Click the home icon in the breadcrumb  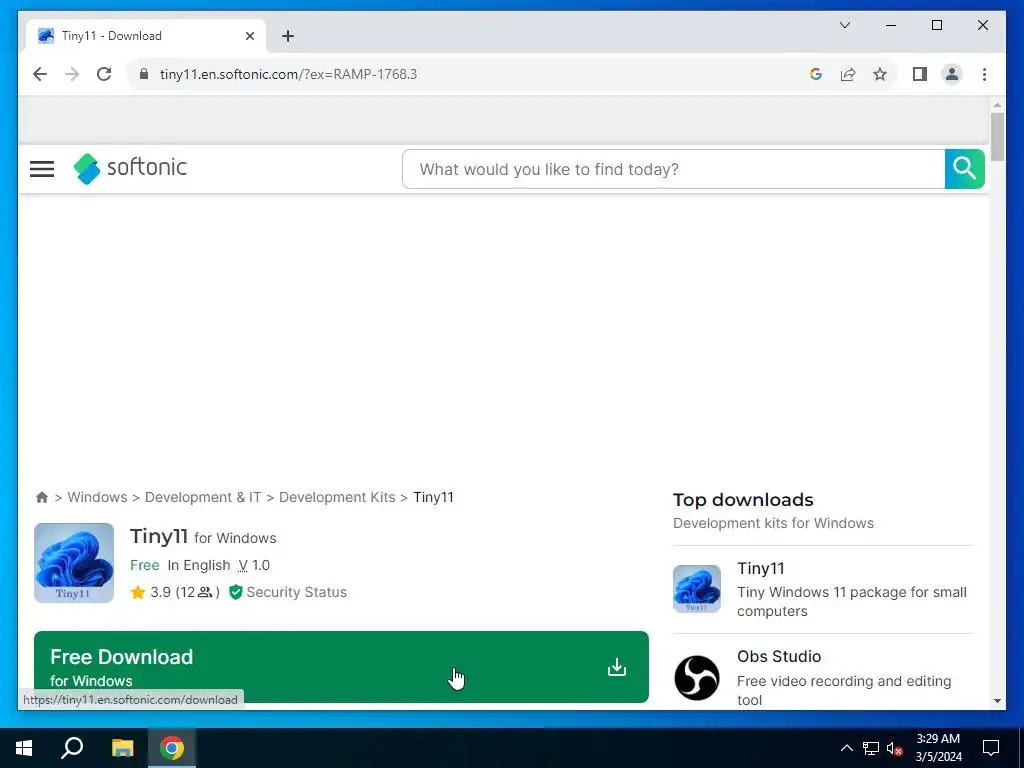tap(42, 498)
